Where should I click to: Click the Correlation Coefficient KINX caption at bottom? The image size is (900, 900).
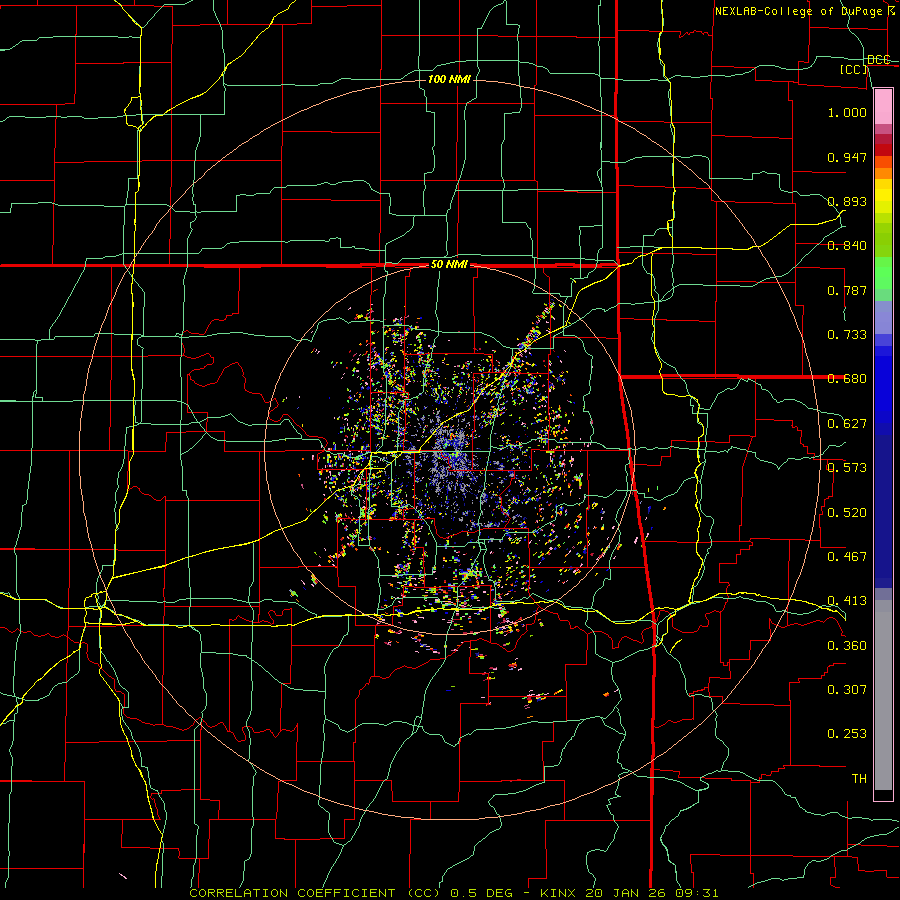[x=453, y=893]
